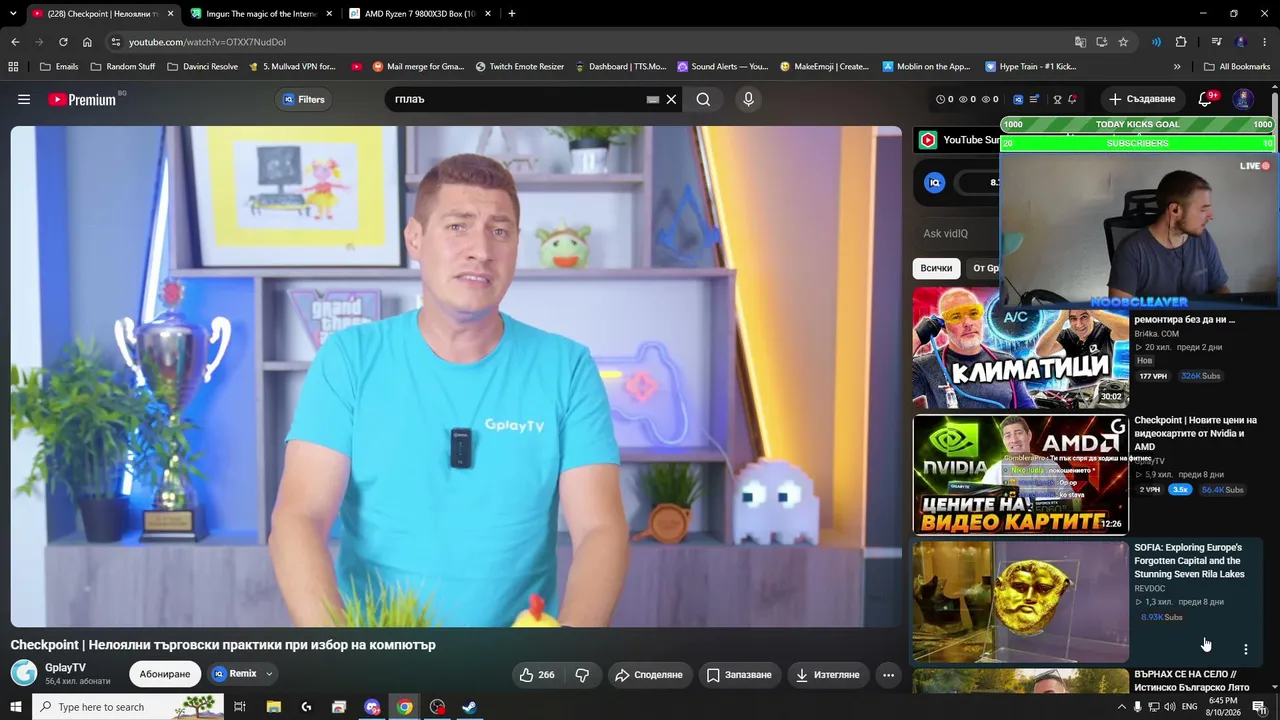
Task: Open the Chrome extensions puzzle icon
Action: tap(1181, 42)
